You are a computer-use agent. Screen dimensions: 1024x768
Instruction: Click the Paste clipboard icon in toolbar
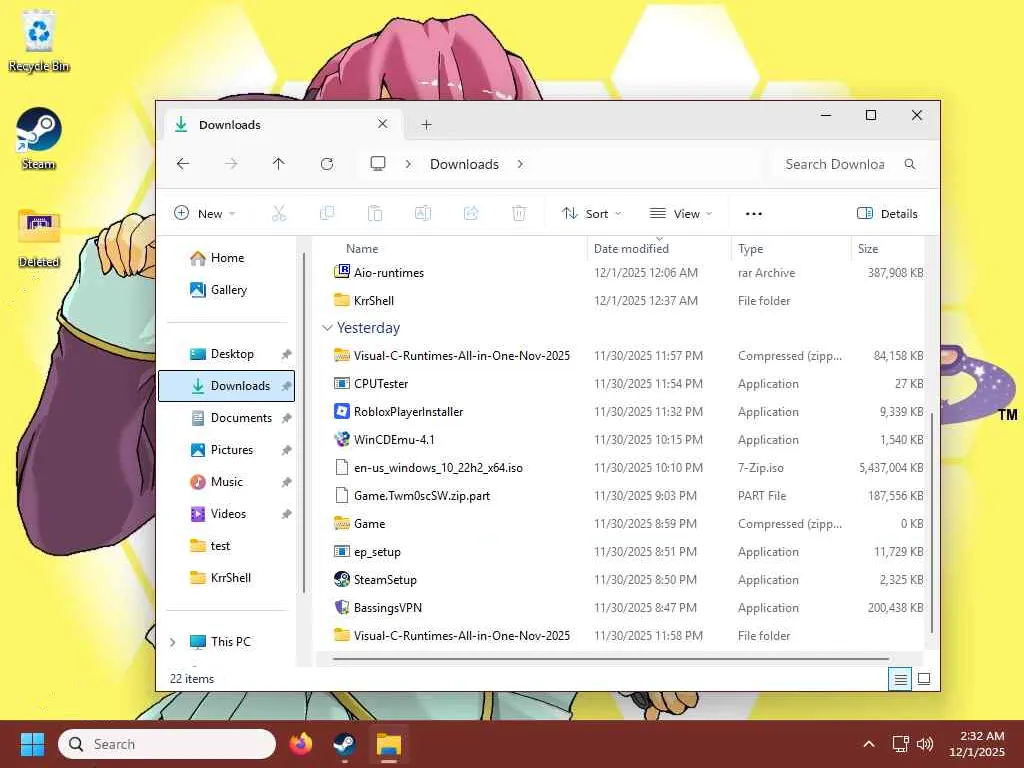pos(375,213)
